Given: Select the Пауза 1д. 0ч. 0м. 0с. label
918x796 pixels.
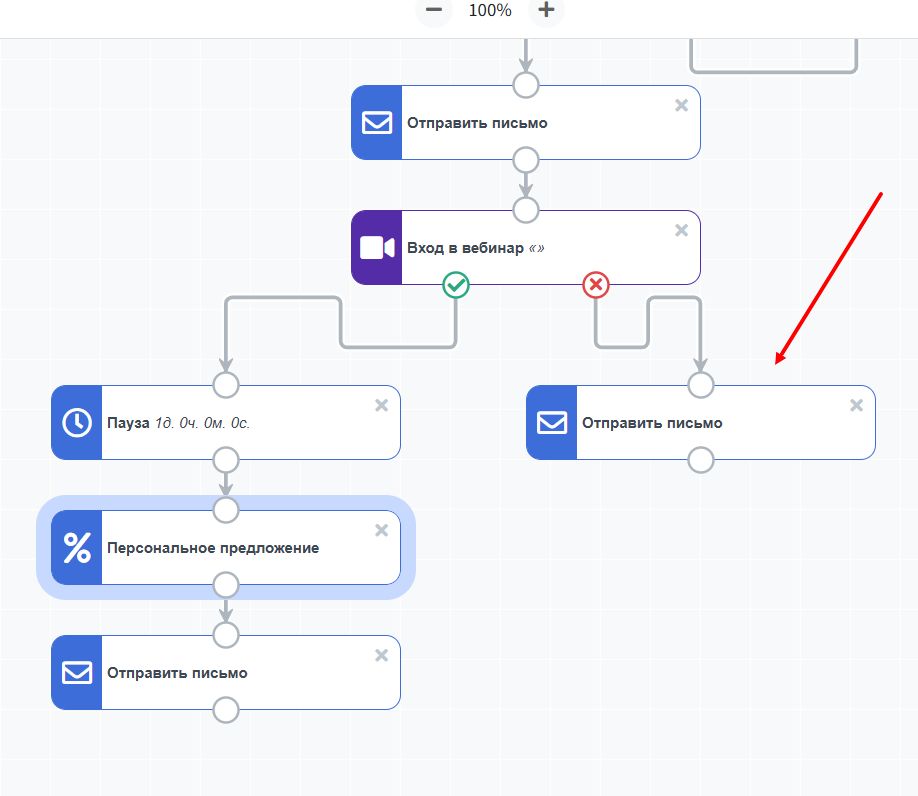Looking at the screenshot, I should point(178,423).
